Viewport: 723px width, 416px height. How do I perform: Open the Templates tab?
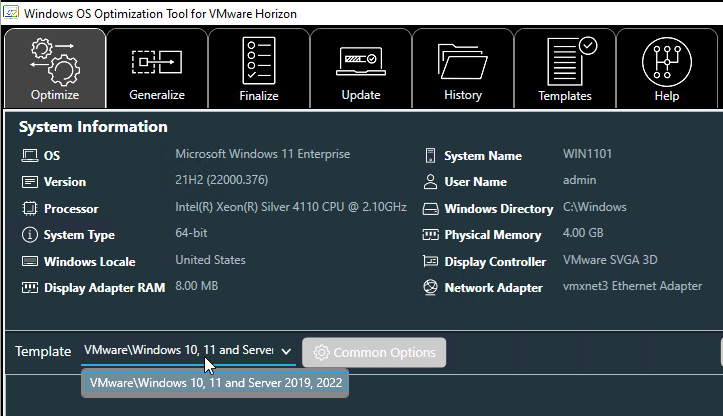pos(565,68)
